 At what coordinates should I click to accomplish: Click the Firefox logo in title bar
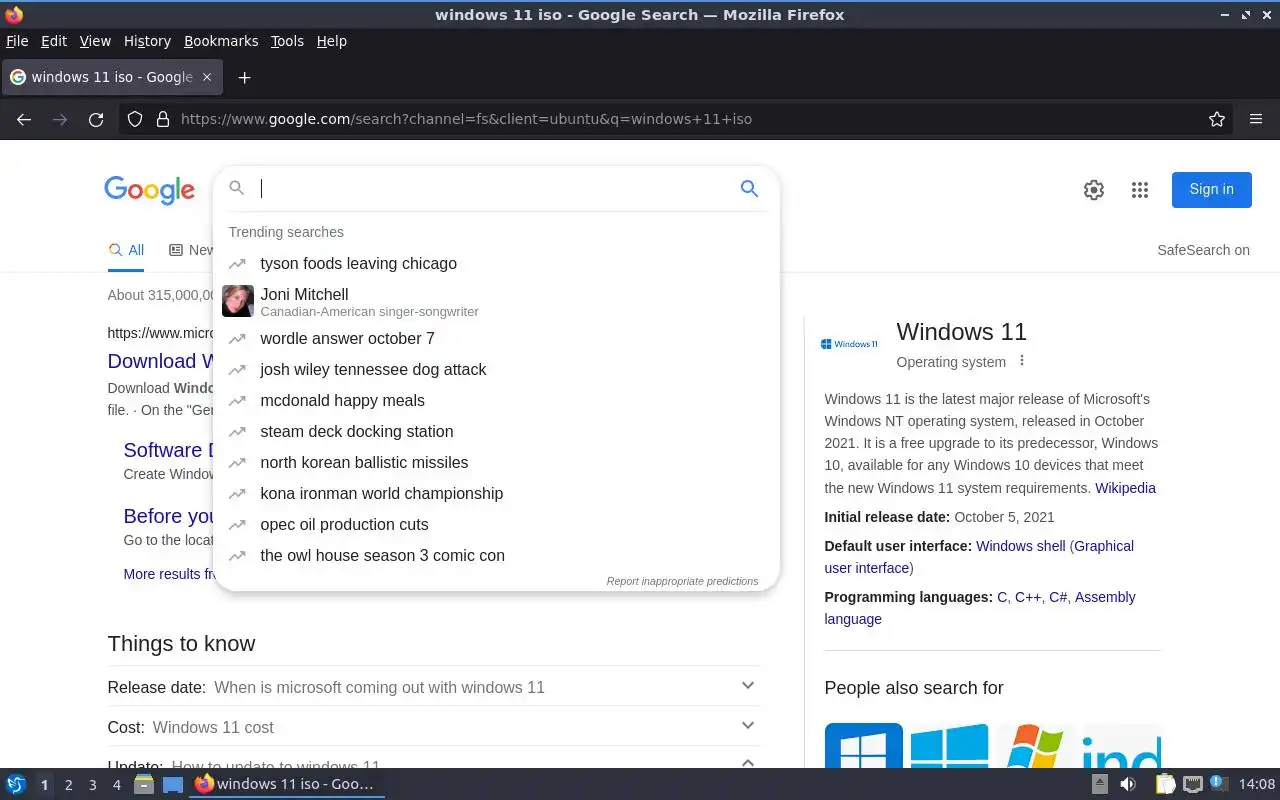coord(14,15)
